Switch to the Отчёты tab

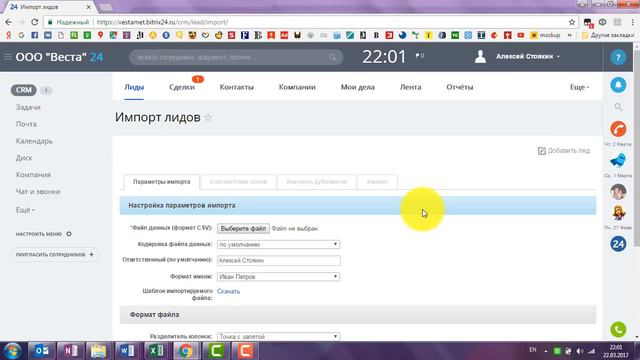coord(460,87)
